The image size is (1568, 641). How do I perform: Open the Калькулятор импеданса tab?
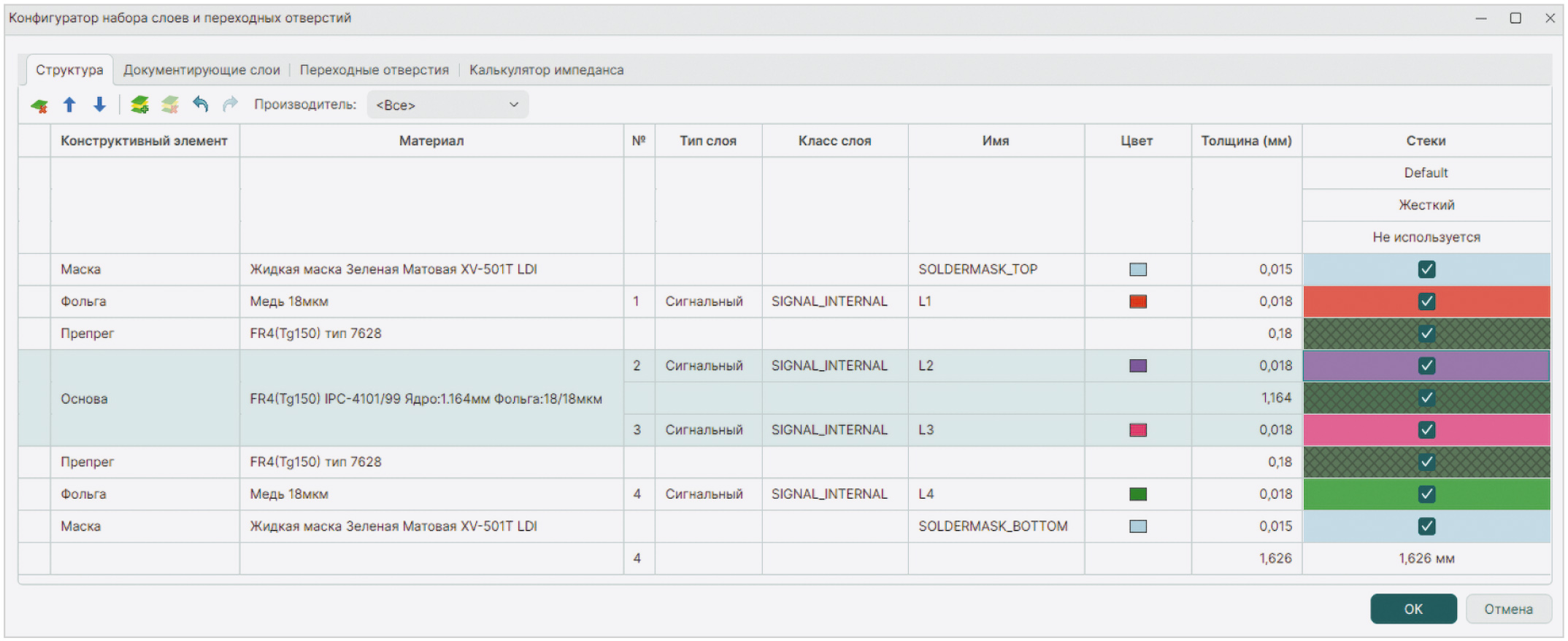pos(546,70)
